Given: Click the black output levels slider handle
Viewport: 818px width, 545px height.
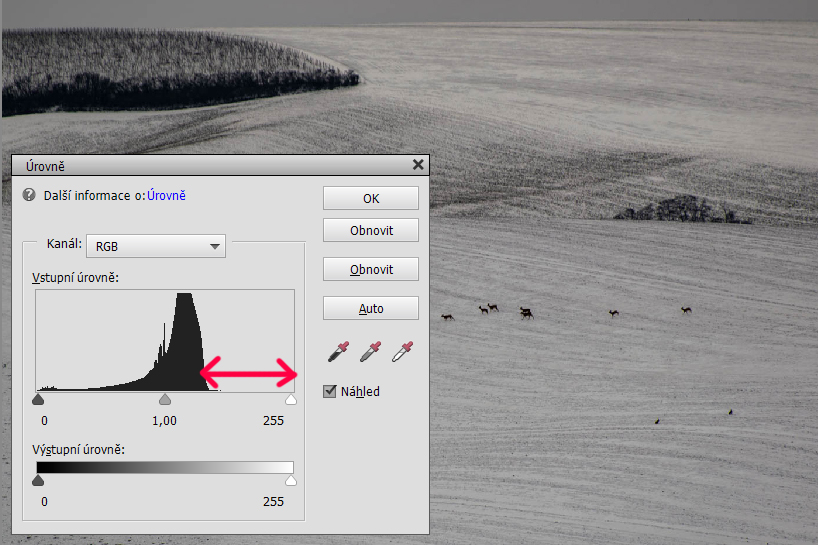Looking at the screenshot, I should point(38,481).
